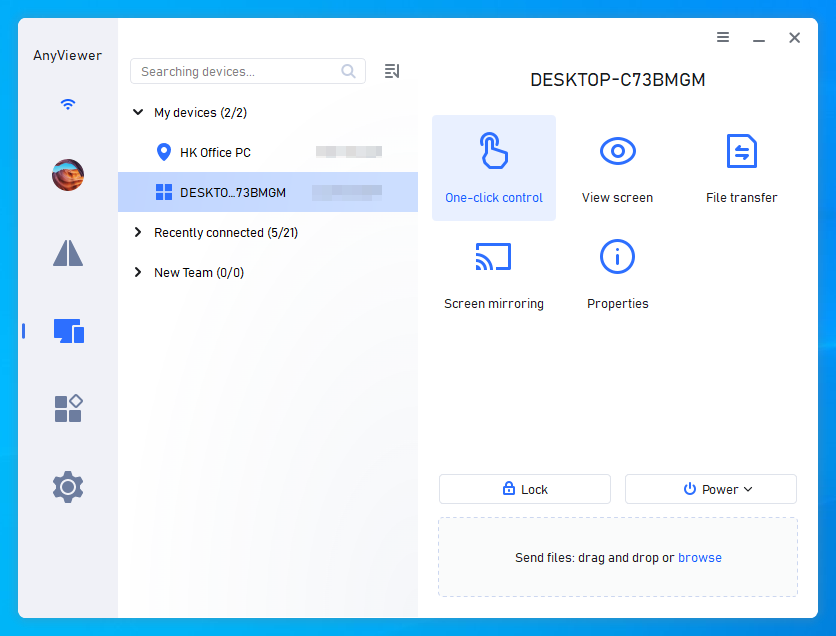836x636 pixels.
Task: Open the user profile avatar
Action: pyautogui.click(x=68, y=175)
